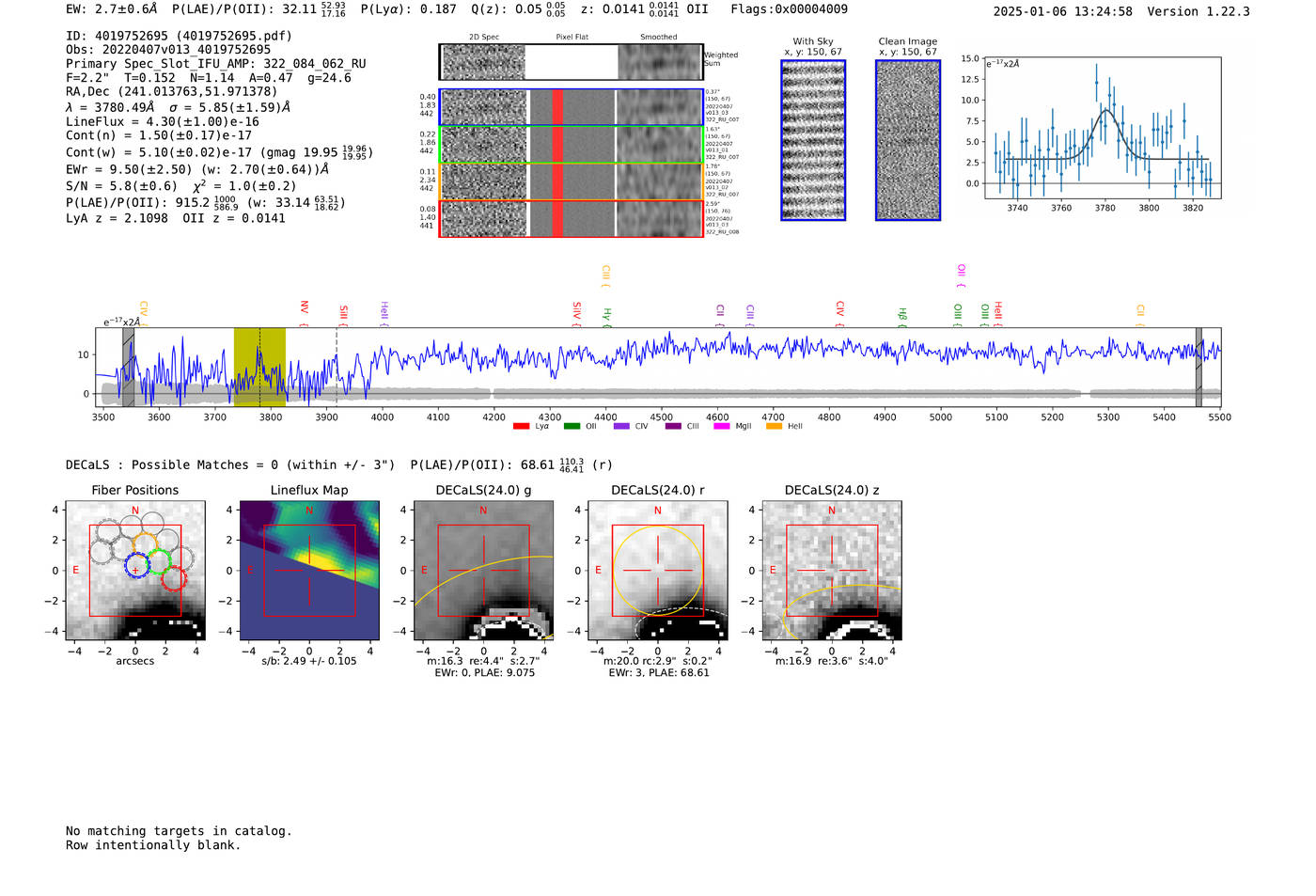1316x896 pixels.
Task: Click the yellow aperture circle in DECaLS r
Action: [x=657, y=571]
